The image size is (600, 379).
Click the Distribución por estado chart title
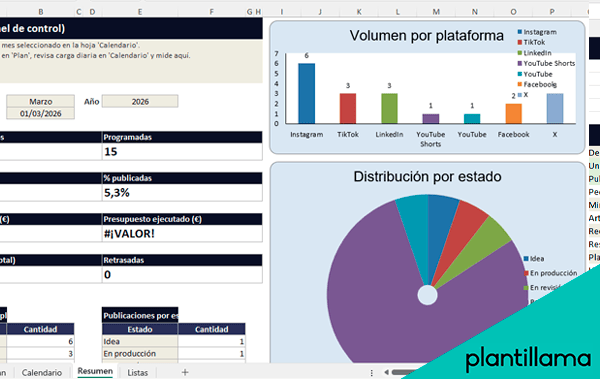click(427, 176)
